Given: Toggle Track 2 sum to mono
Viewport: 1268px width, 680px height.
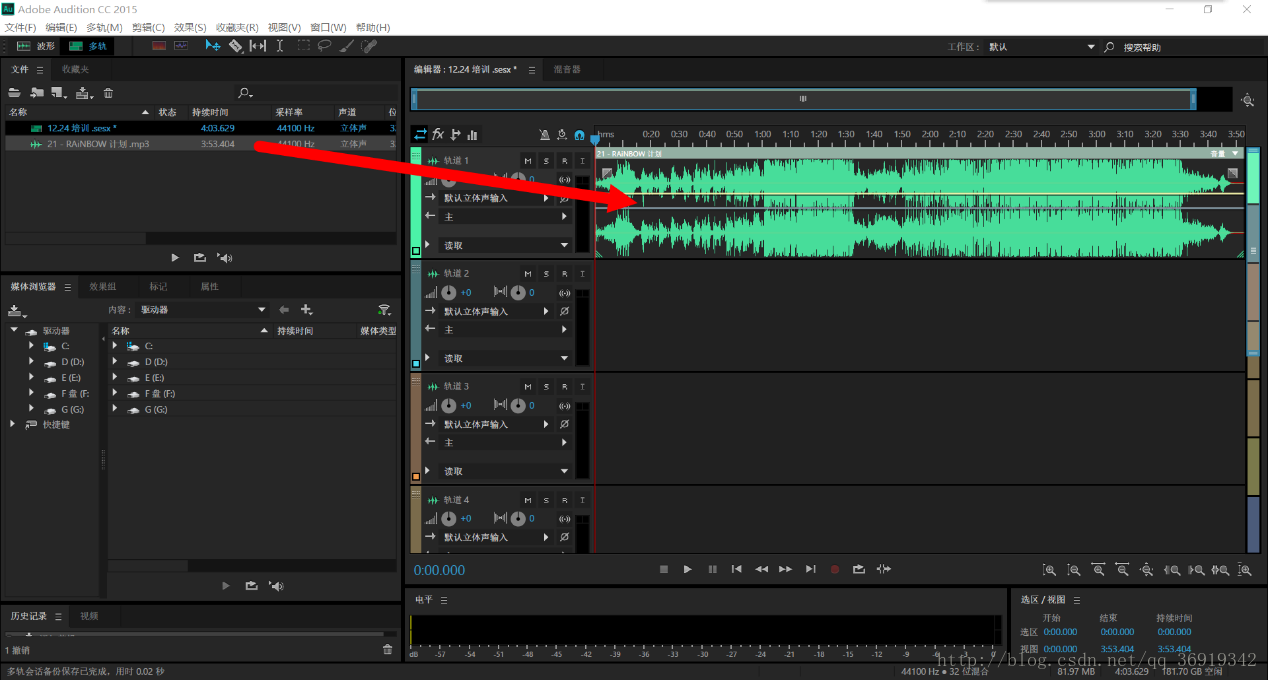Looking at the screenshot, I should tap(564, 293).
